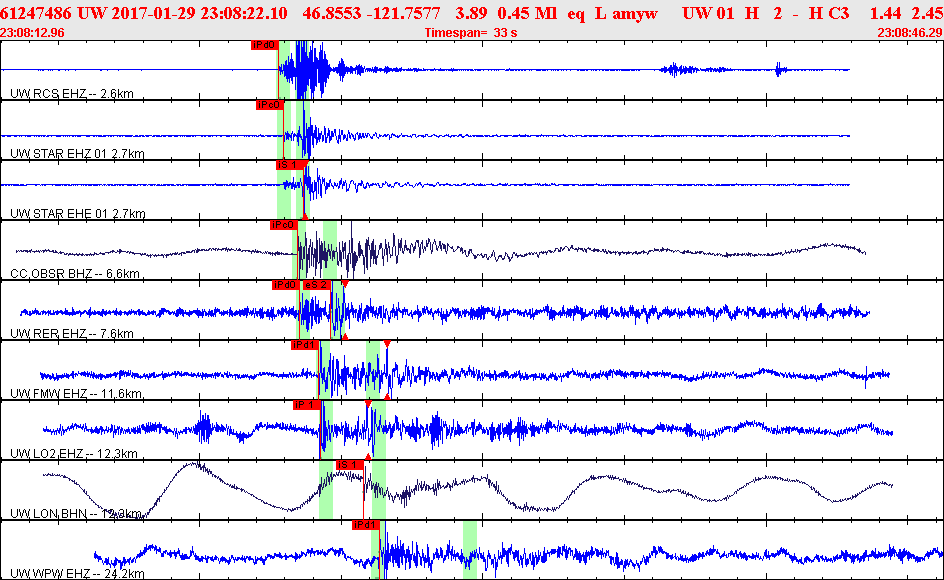The image size is (944, 580).
Task: Select the iS 1 pick flag on LON BHN trace
Action: coord(349,464)
